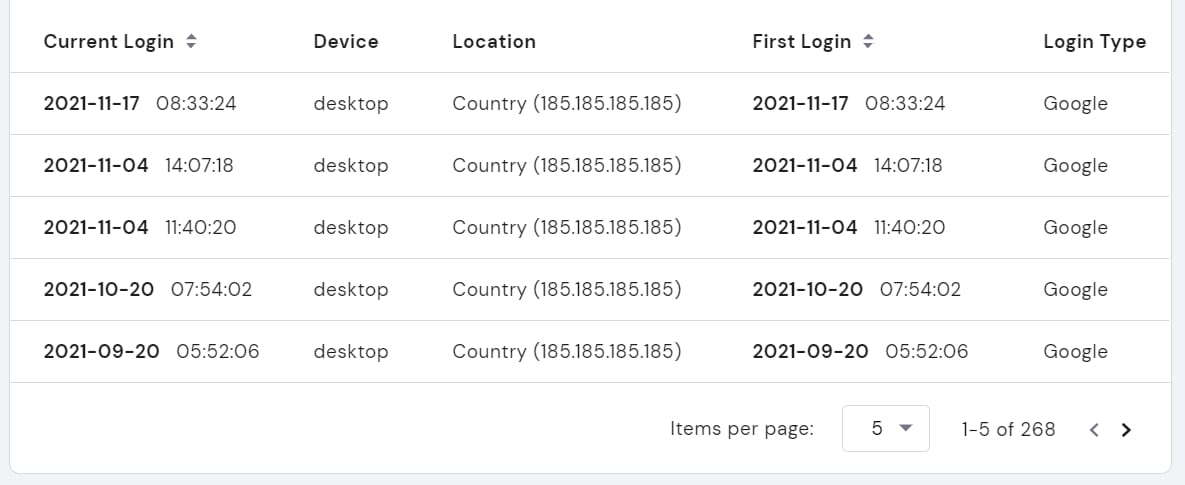
Task: Click the First Login column header
Action: pyautogui.click(x=801, y=42)
